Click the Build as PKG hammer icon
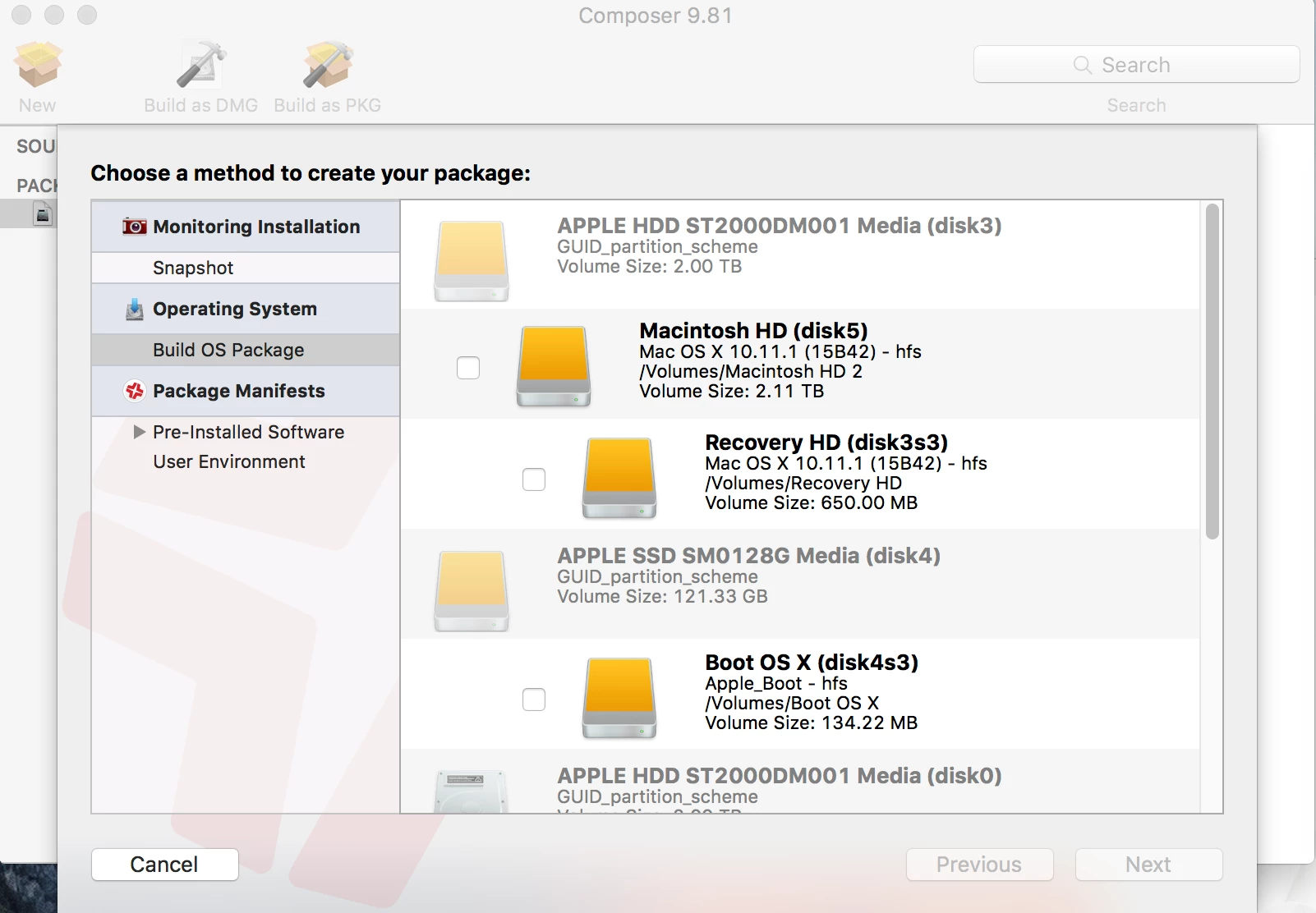 (328, 64)
